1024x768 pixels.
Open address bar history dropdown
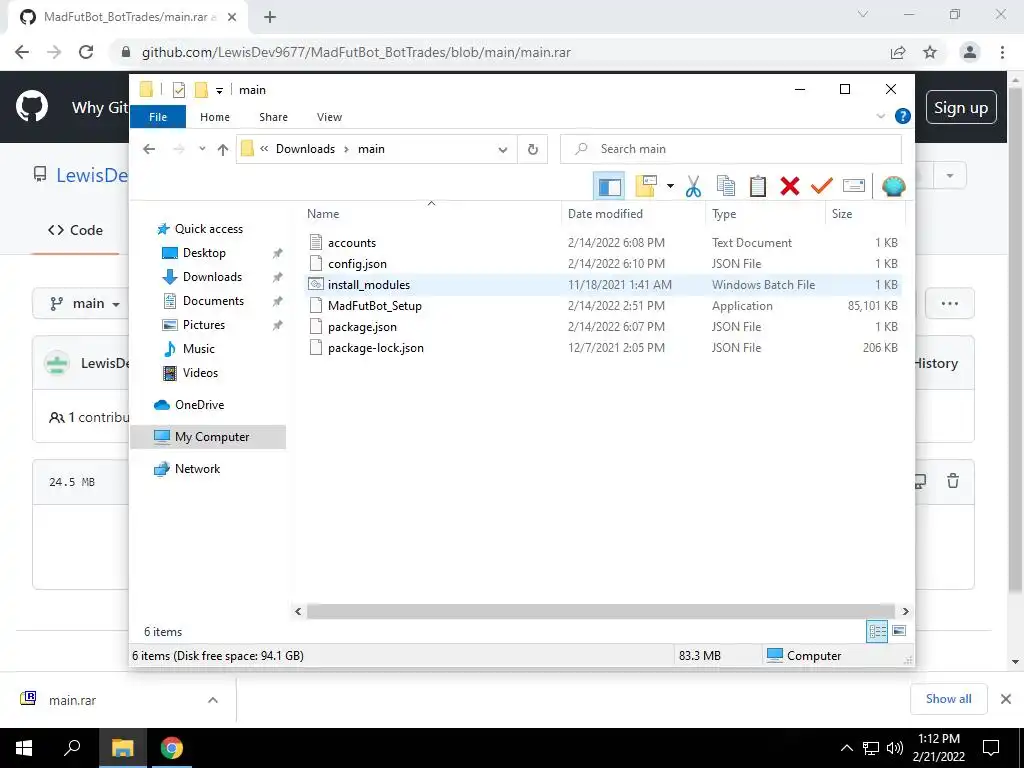tap(503, 150)
